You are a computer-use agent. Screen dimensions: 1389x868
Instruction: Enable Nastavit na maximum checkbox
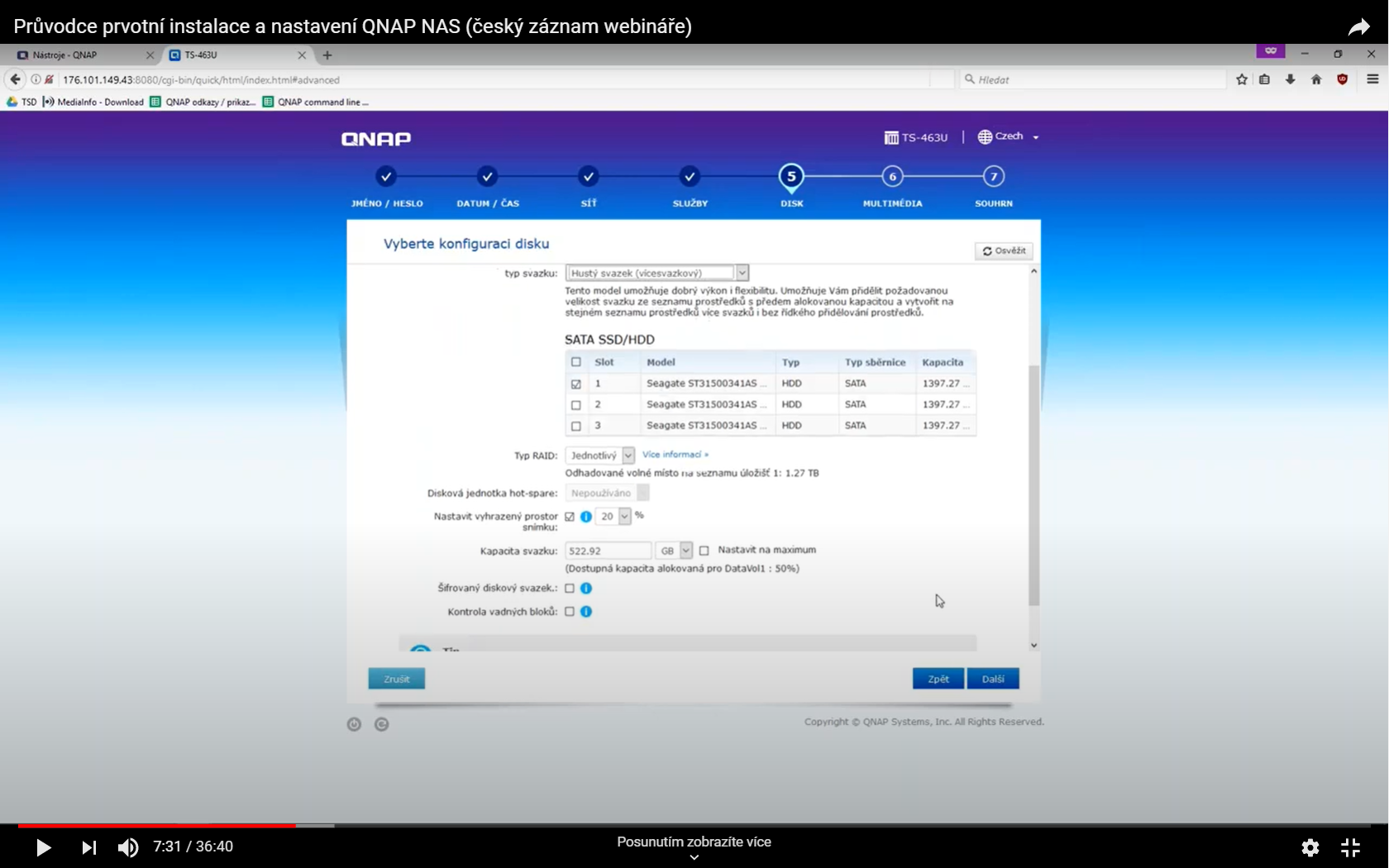pos(704,551)
